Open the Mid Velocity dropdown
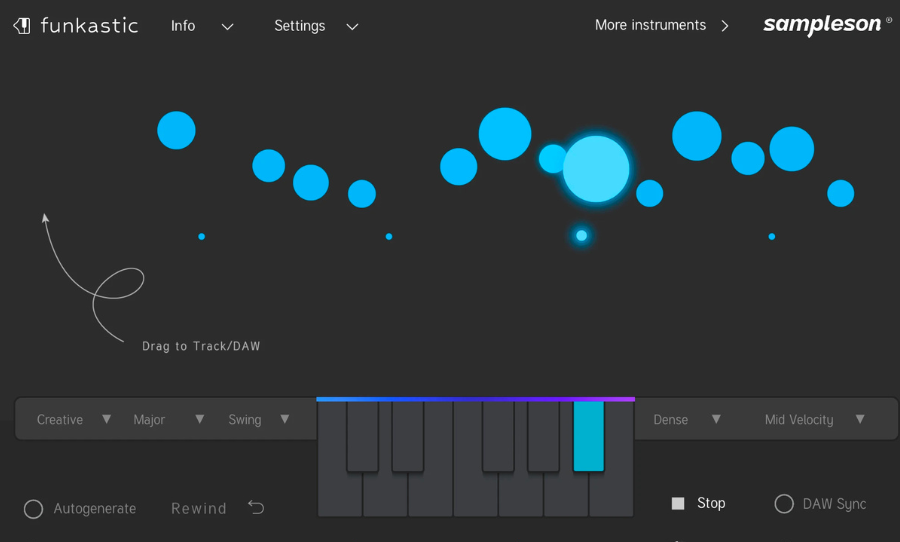 click(814, 420)
